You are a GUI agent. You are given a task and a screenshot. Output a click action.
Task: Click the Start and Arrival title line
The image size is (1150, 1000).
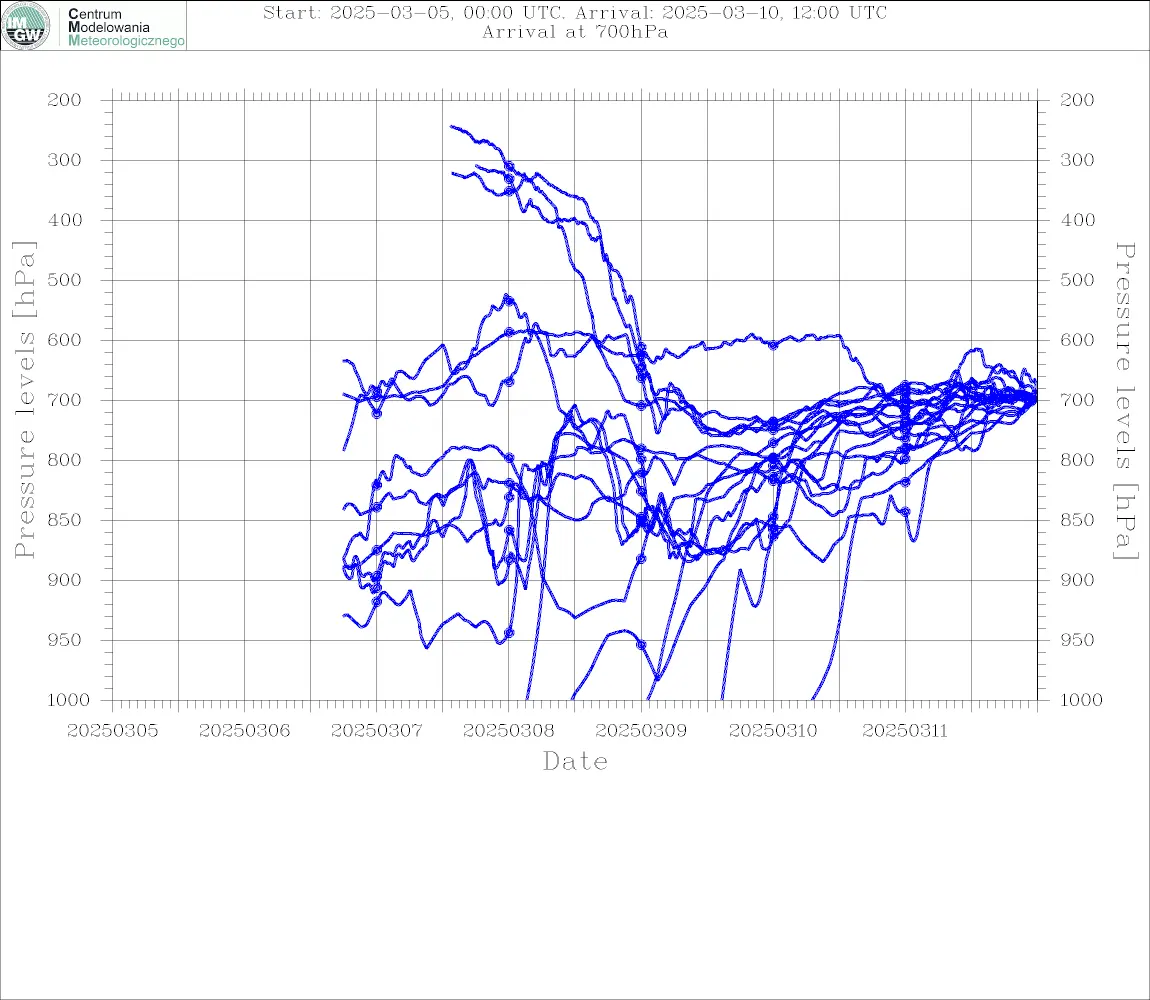[575, 12]
